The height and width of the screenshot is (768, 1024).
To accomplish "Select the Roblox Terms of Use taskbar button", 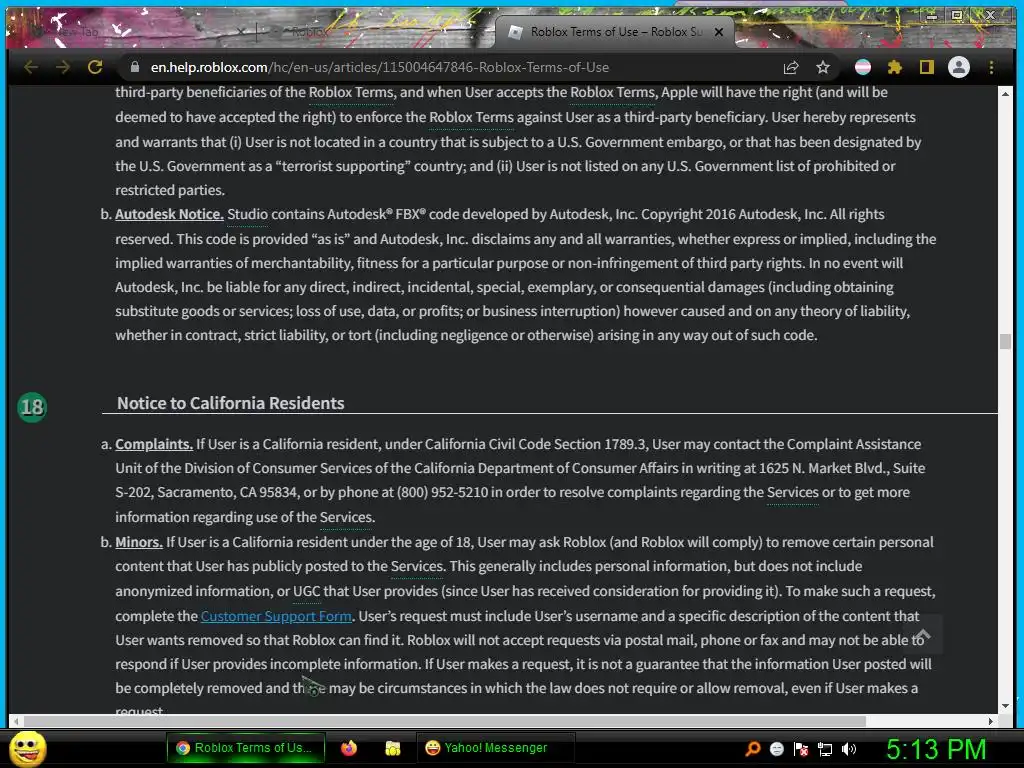I will coord(246,748).
